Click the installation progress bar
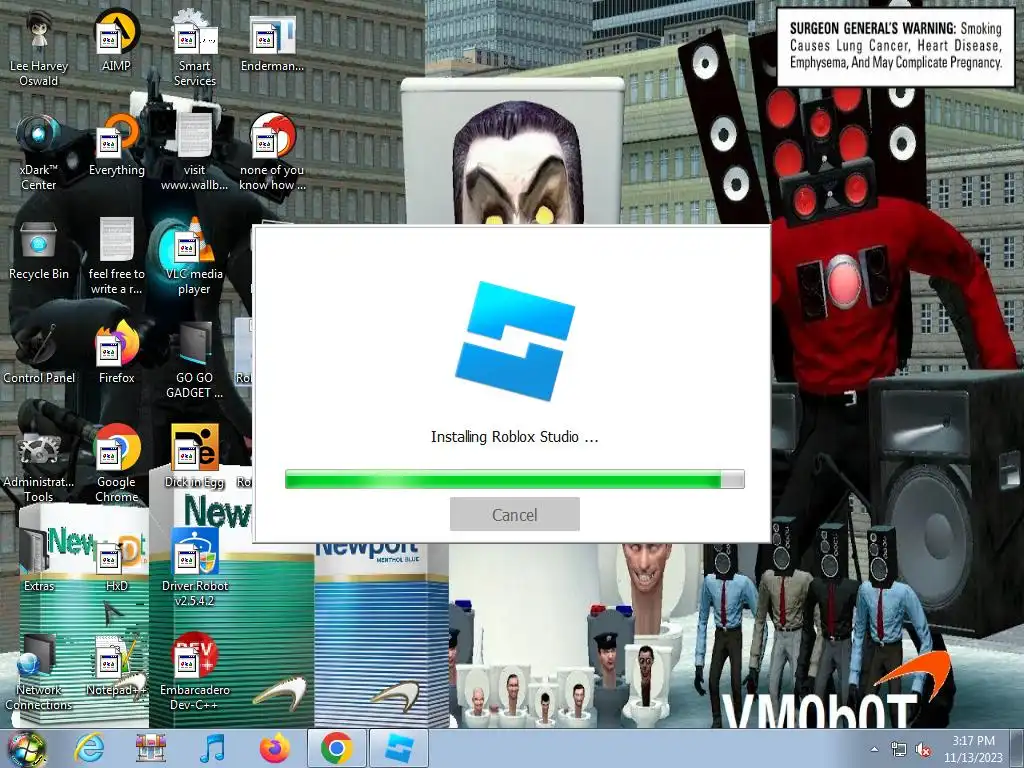This screenshot has height=768, width=1024. pyautogui.click(x=515, y=479)
